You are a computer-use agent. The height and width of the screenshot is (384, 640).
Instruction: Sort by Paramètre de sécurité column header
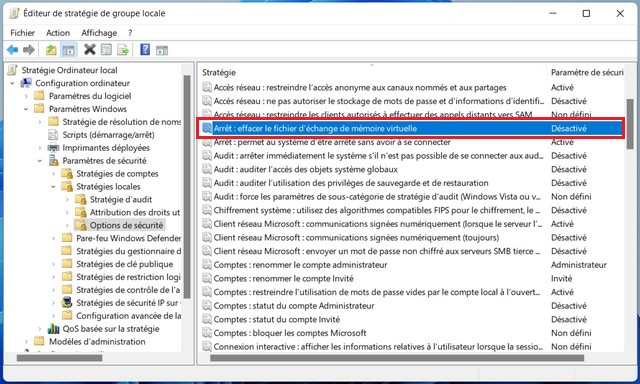(x=585, y=72)
